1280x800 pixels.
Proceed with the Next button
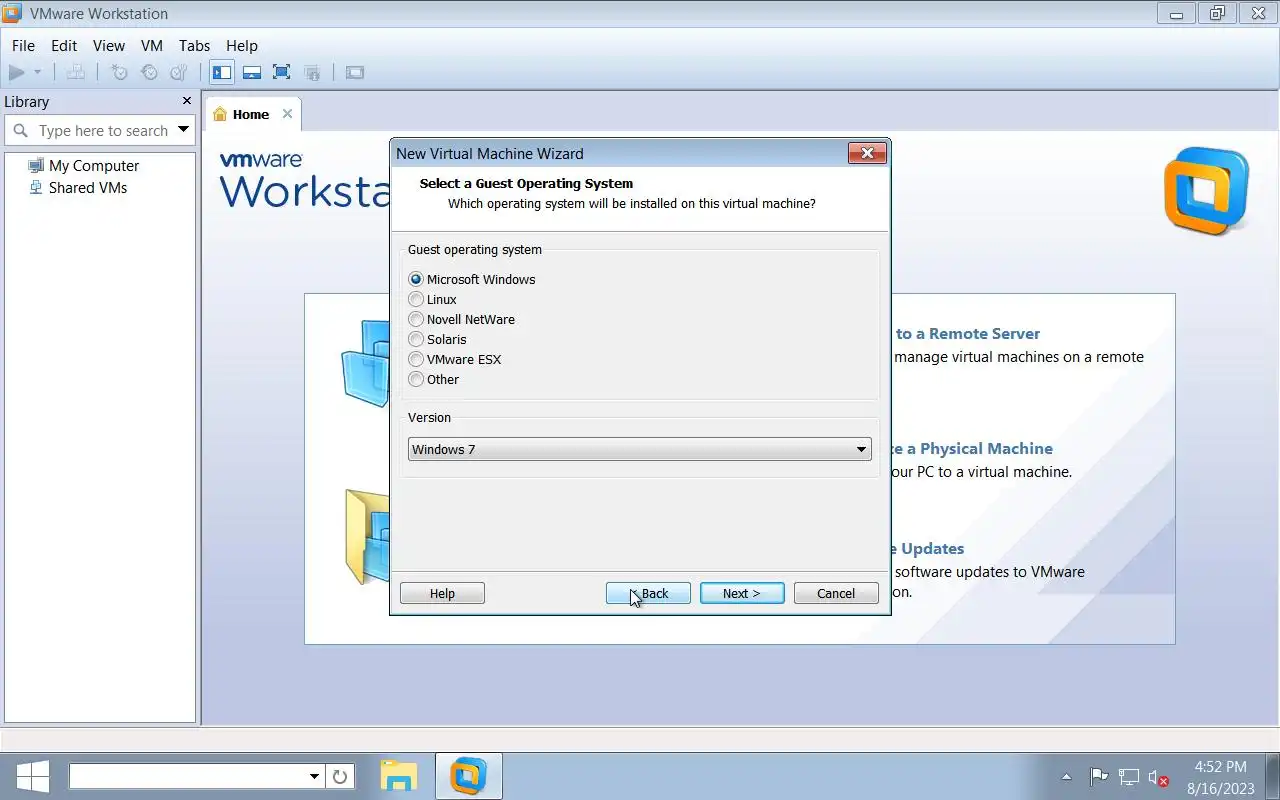pyautogui.click(x=742, y=593)
